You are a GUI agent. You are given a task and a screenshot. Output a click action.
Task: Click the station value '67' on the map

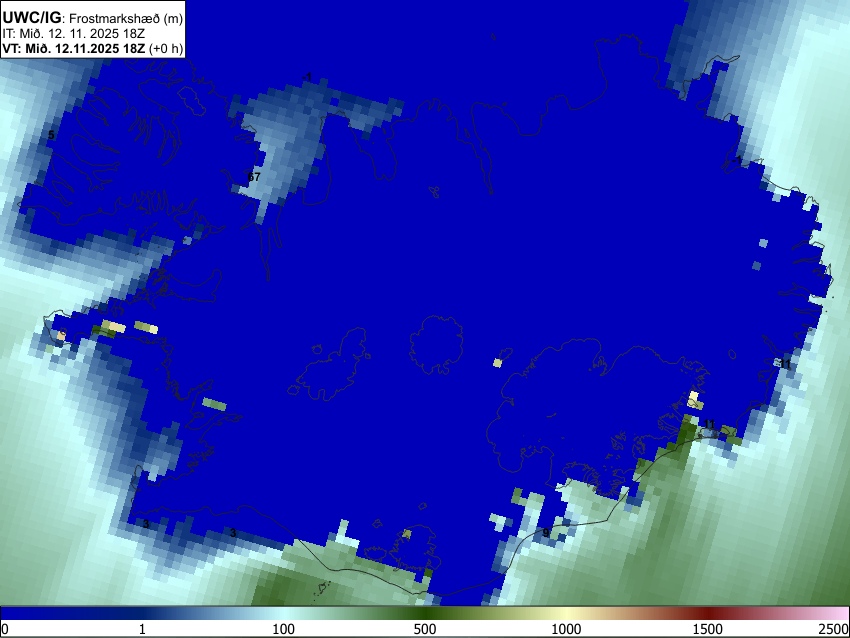coord(254,177)
